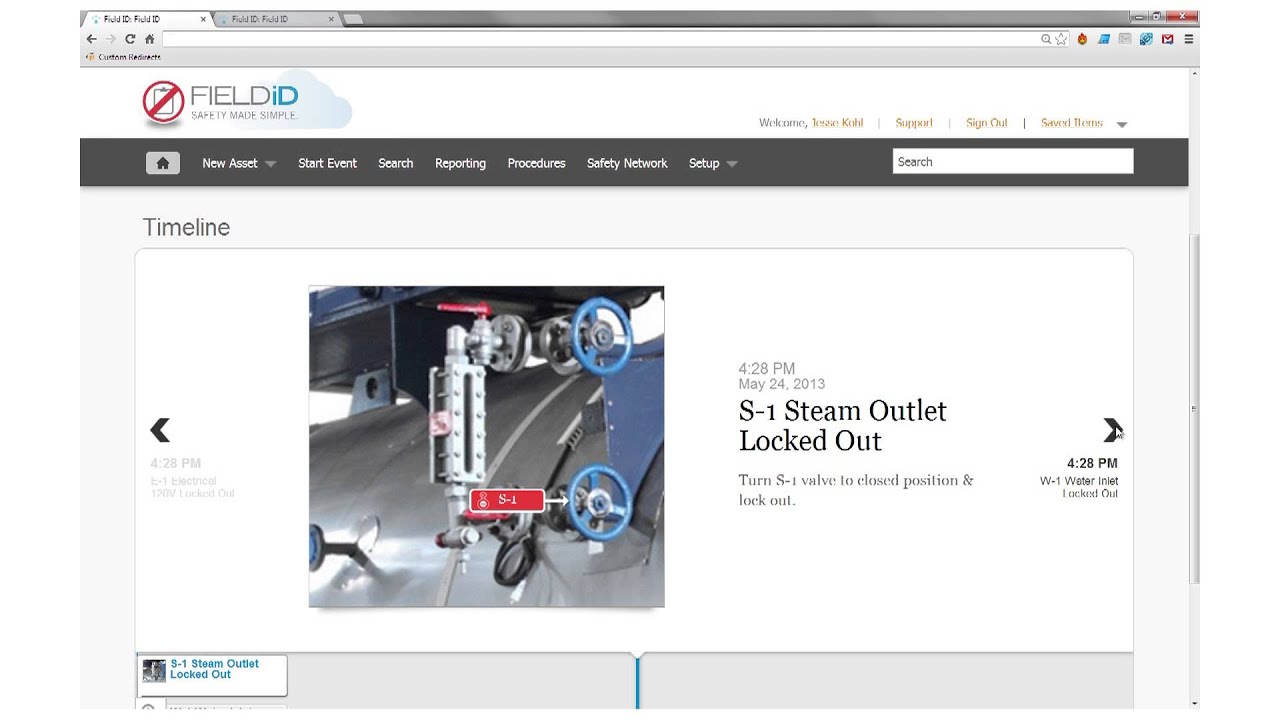The height and width of the screenshot is (720, 1280).
Task: Click the blue link extension icon
Action: click(x=1146, y=39)
